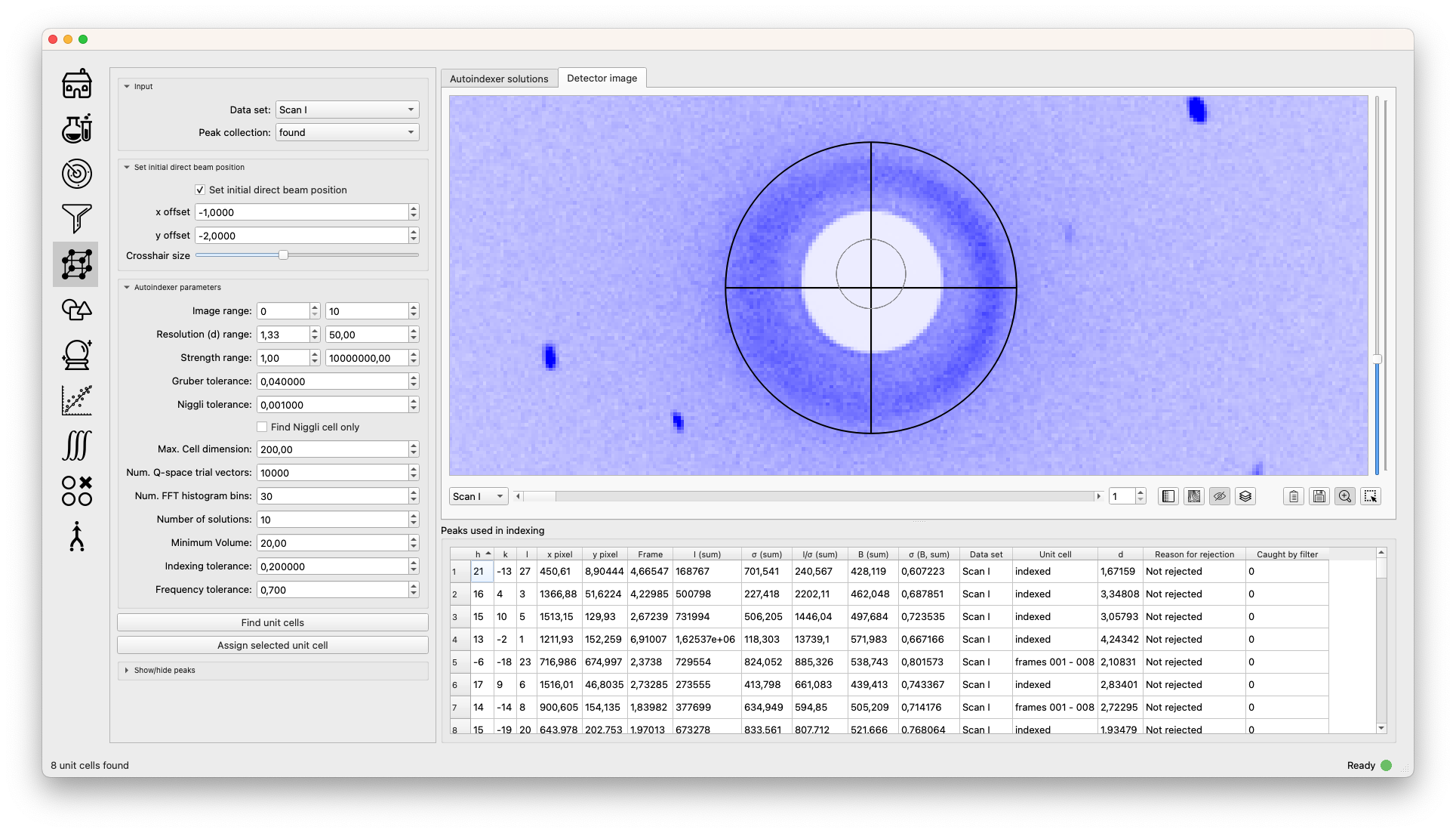Click the clipboard copy icon

click(1293, 496)
